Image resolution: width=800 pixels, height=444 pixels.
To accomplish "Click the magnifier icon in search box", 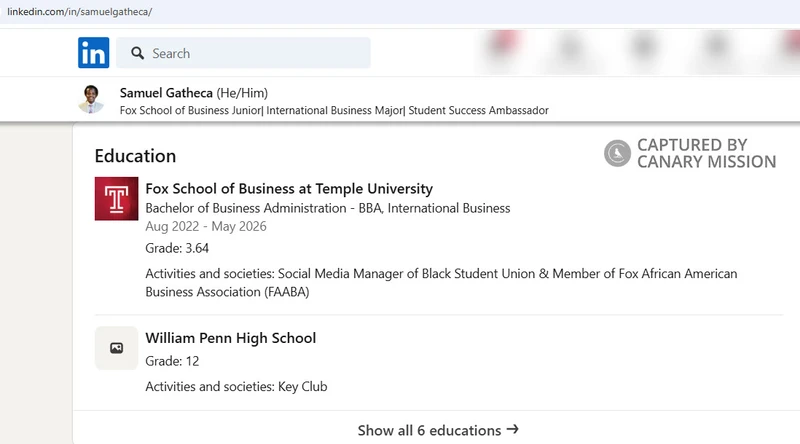I will pyautogui.click(x=138, y=53).
